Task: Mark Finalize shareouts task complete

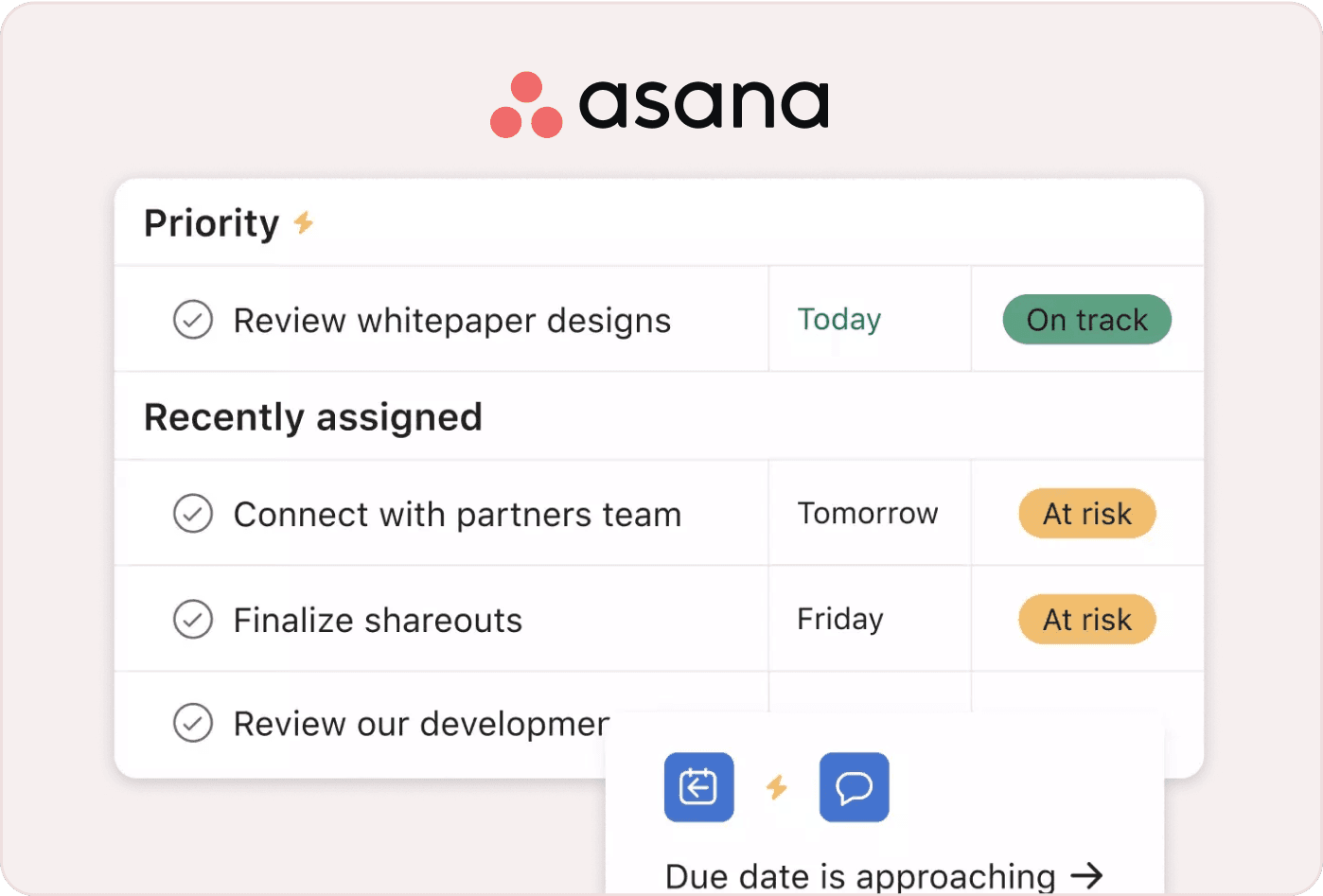Action: point(193,620)
